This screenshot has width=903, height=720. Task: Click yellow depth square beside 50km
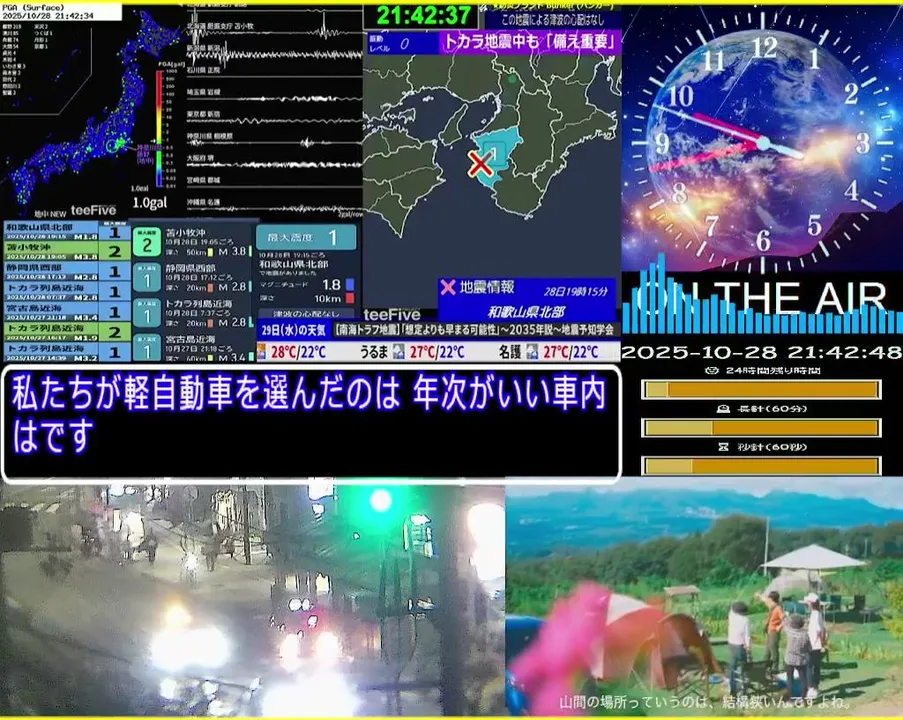coord(211,252)
